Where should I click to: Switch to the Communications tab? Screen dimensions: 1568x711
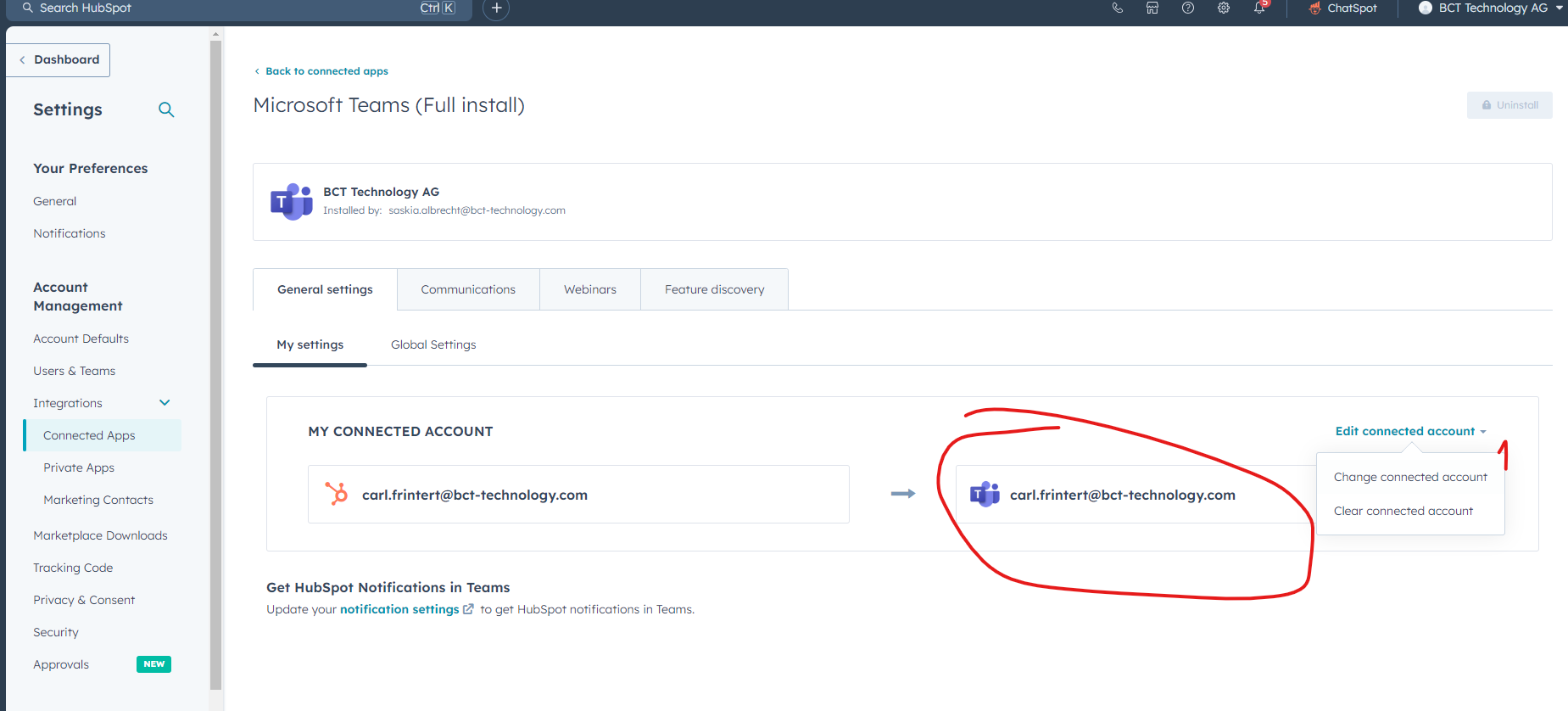click(468, 289)
